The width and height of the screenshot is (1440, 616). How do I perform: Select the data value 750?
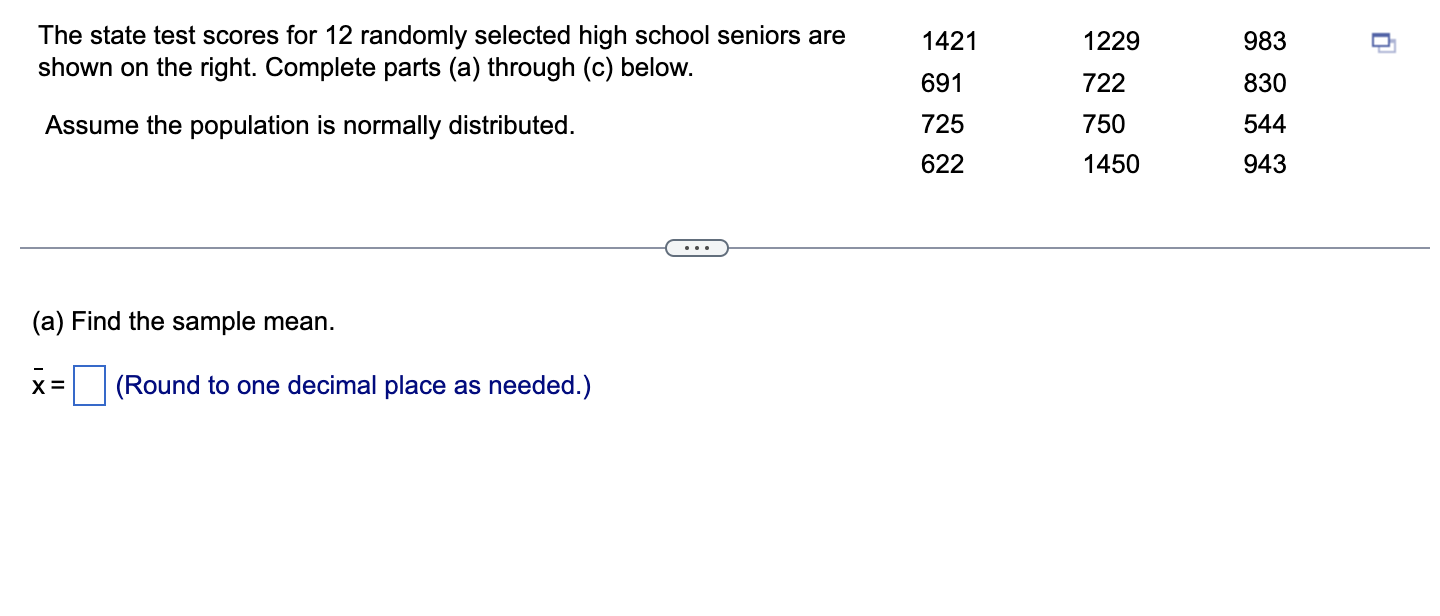pyautogui.click(x=1104, y=124)
